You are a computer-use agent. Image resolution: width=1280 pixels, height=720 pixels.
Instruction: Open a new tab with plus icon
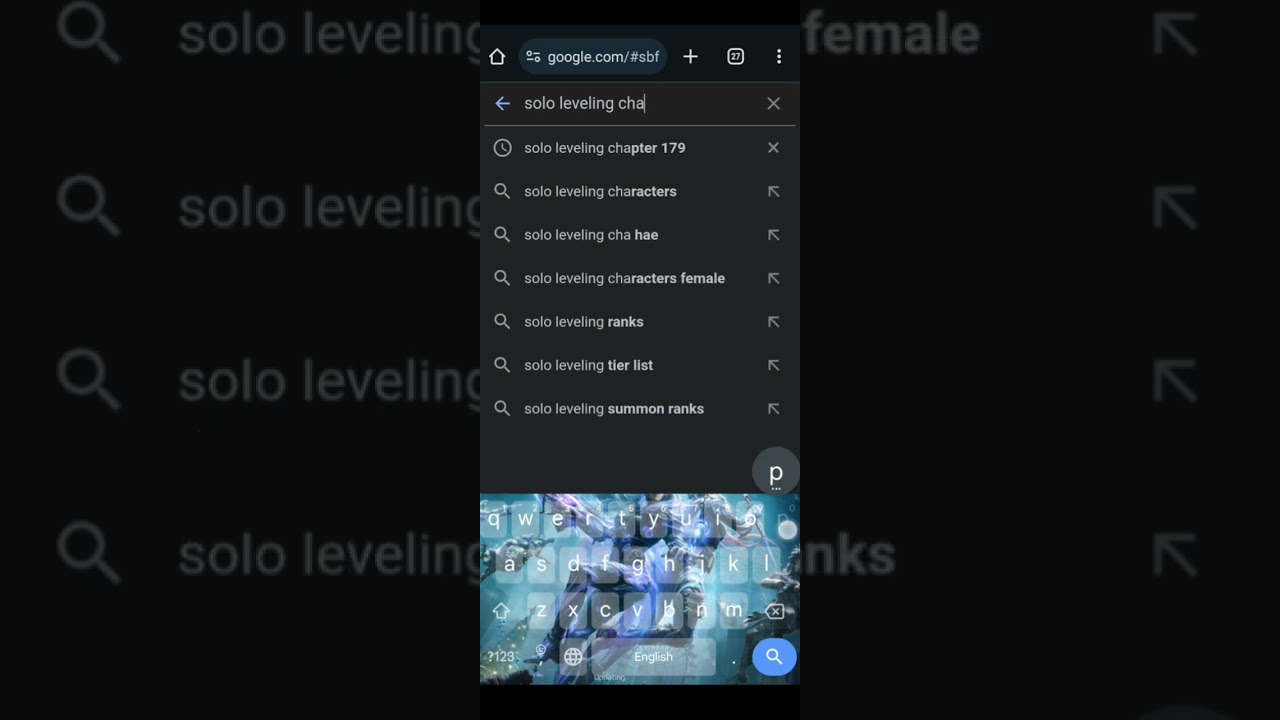[x=690, y=57]
